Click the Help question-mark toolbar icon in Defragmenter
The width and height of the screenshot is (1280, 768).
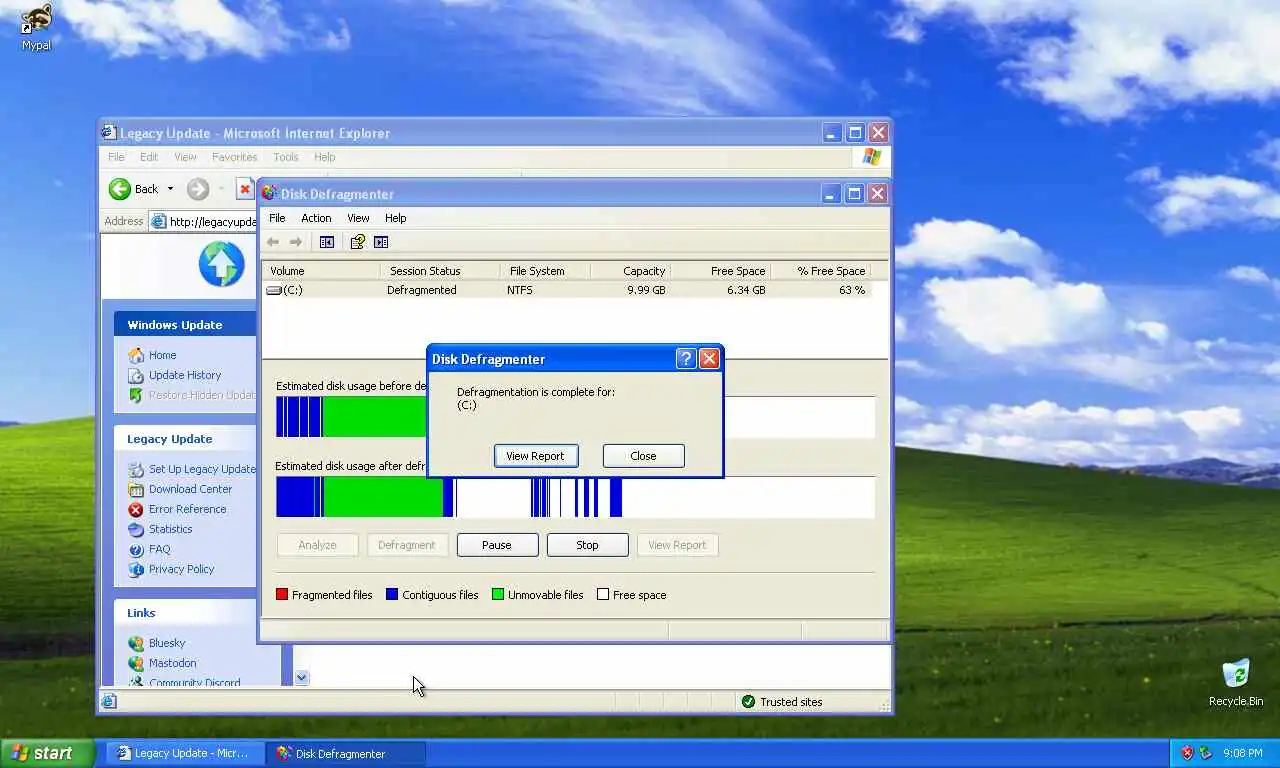pos(357,242)
